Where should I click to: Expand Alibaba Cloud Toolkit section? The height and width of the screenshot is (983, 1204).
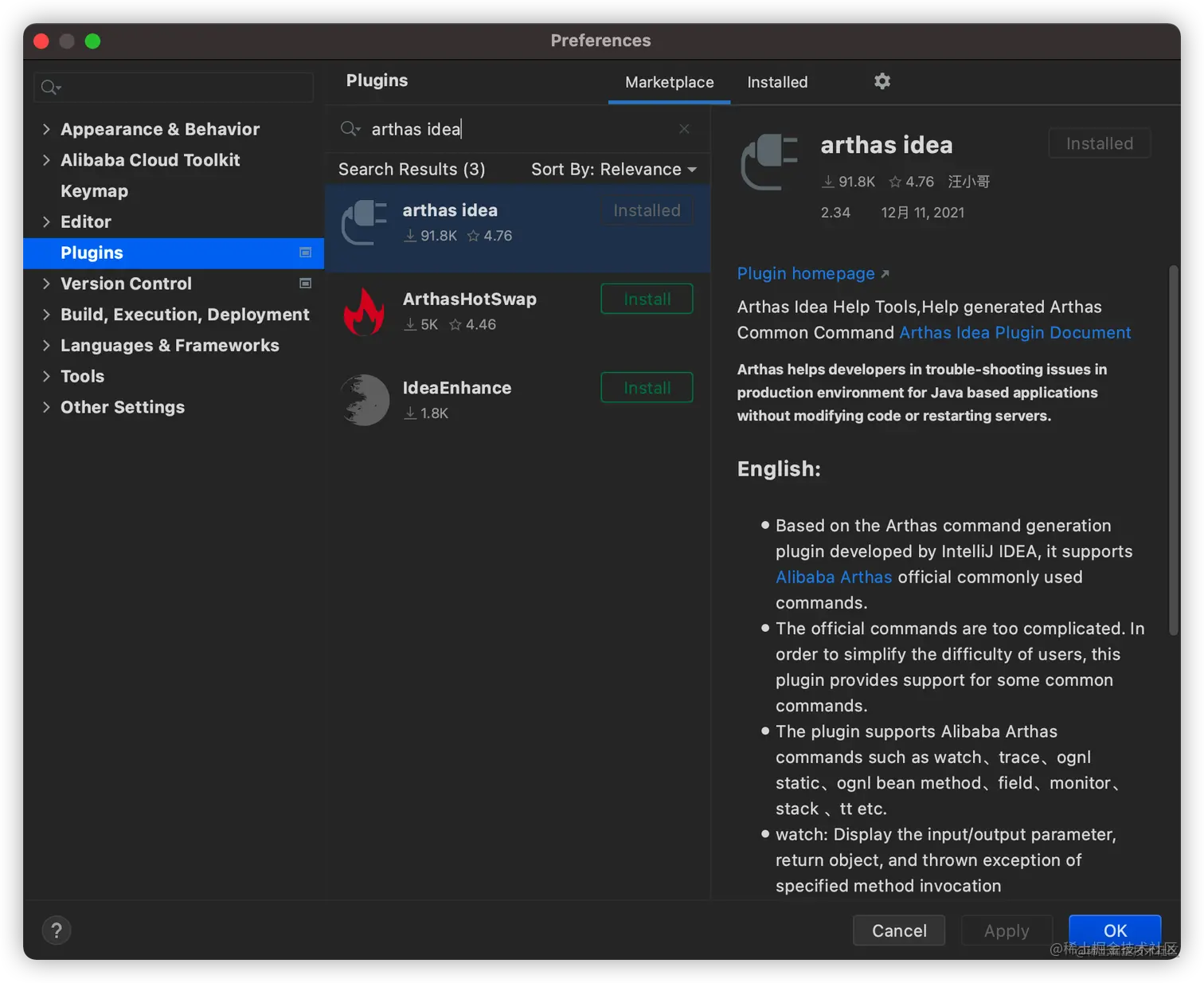click(46, 160)
